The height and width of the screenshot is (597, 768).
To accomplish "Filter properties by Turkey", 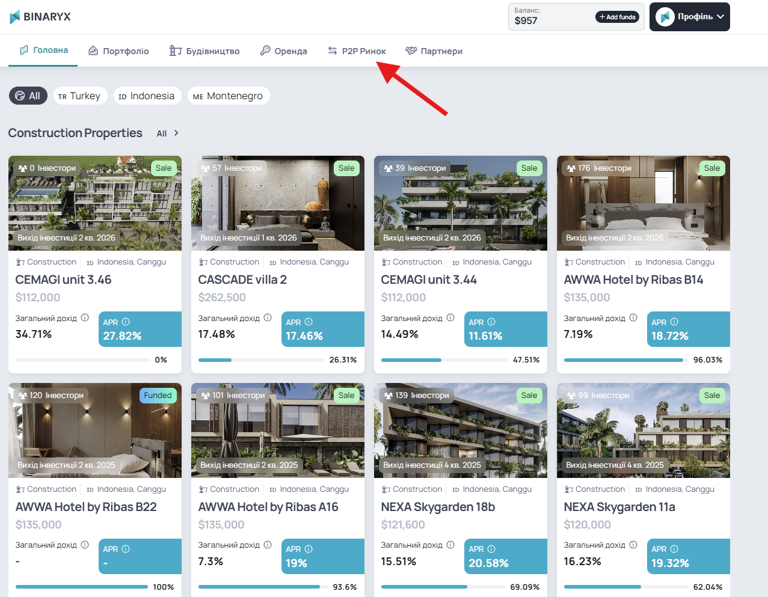I will (x=79, y=96).
